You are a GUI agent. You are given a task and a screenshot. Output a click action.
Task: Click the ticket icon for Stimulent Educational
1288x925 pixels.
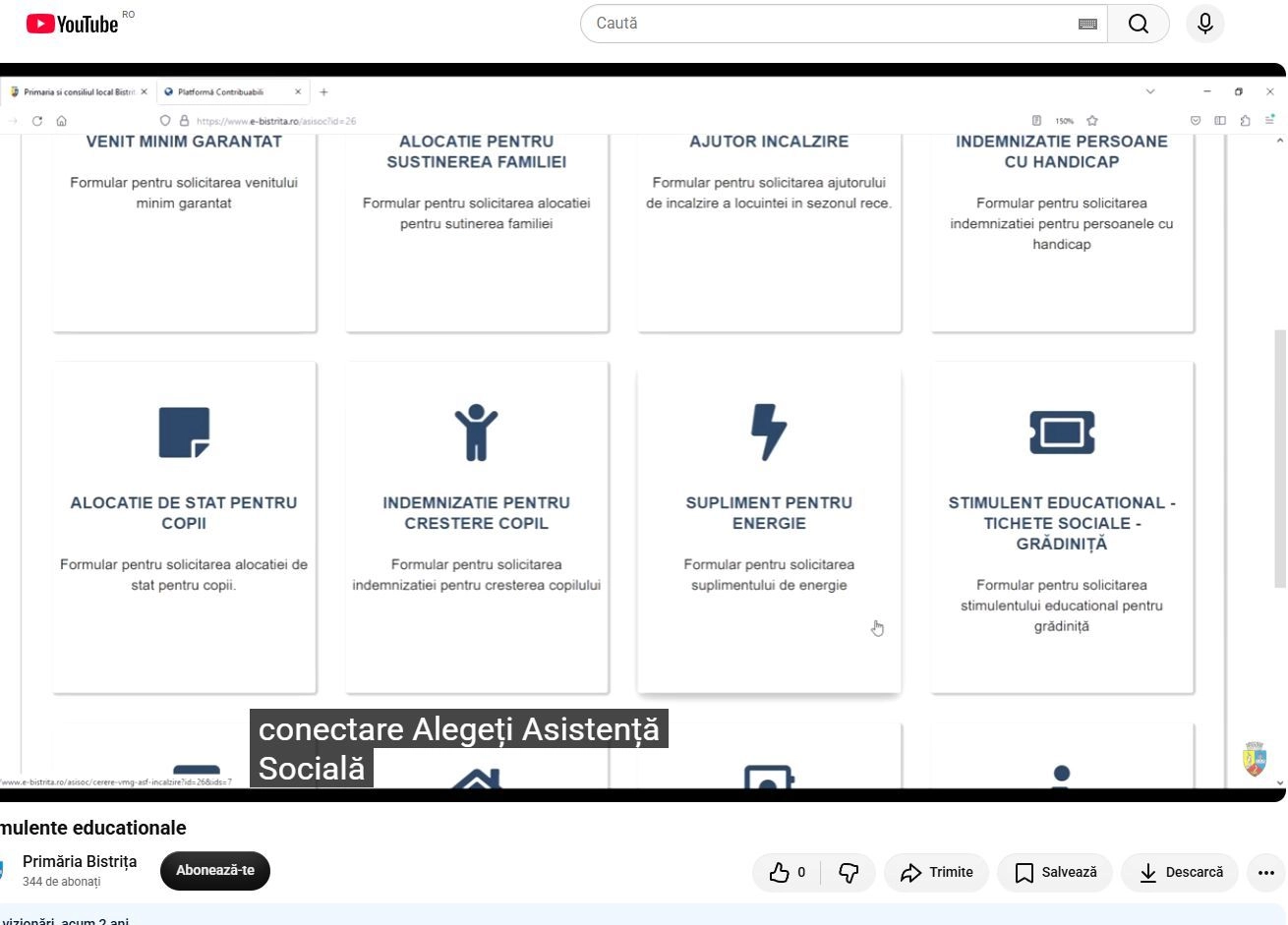[1062, 432]
